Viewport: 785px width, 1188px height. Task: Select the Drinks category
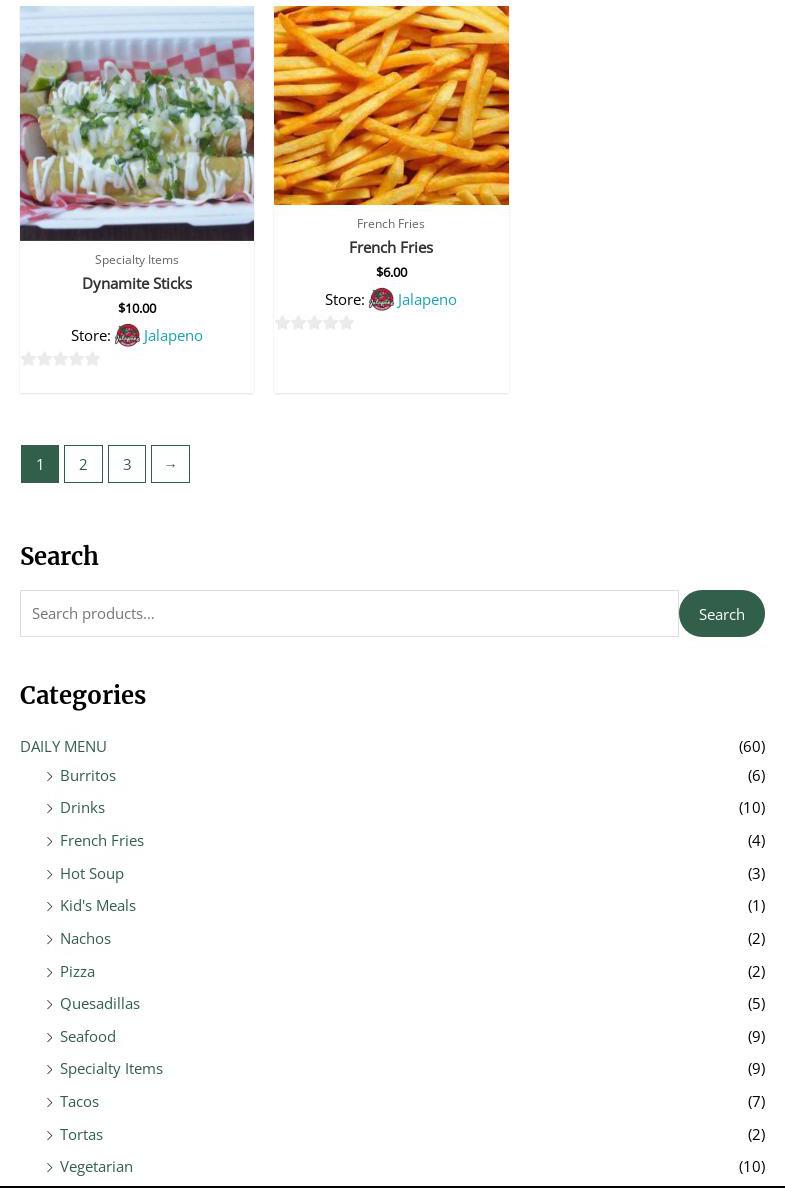pyautogui.click(x=82, y=807)
